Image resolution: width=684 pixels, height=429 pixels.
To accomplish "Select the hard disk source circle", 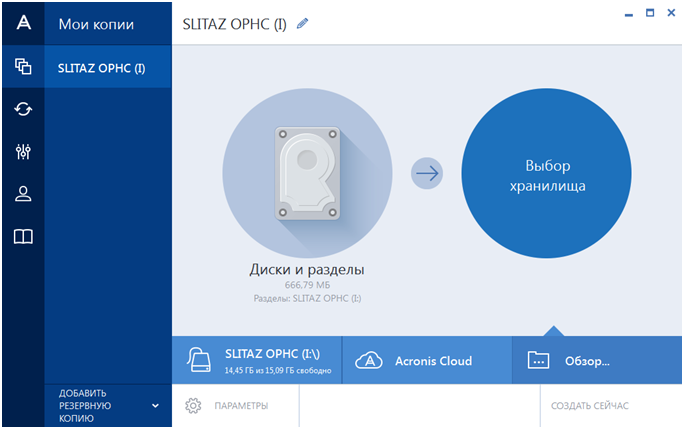I will tap(307, 173).
